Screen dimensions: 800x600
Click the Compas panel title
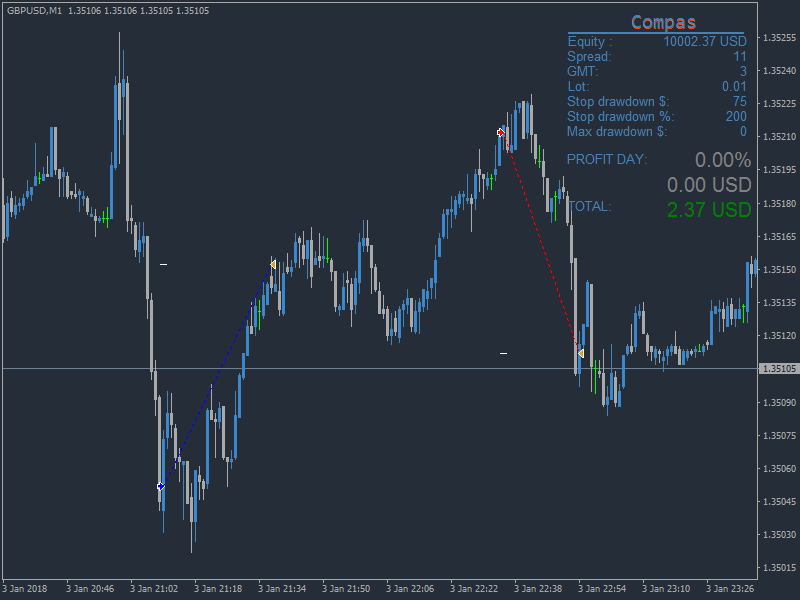coord(663,22)
